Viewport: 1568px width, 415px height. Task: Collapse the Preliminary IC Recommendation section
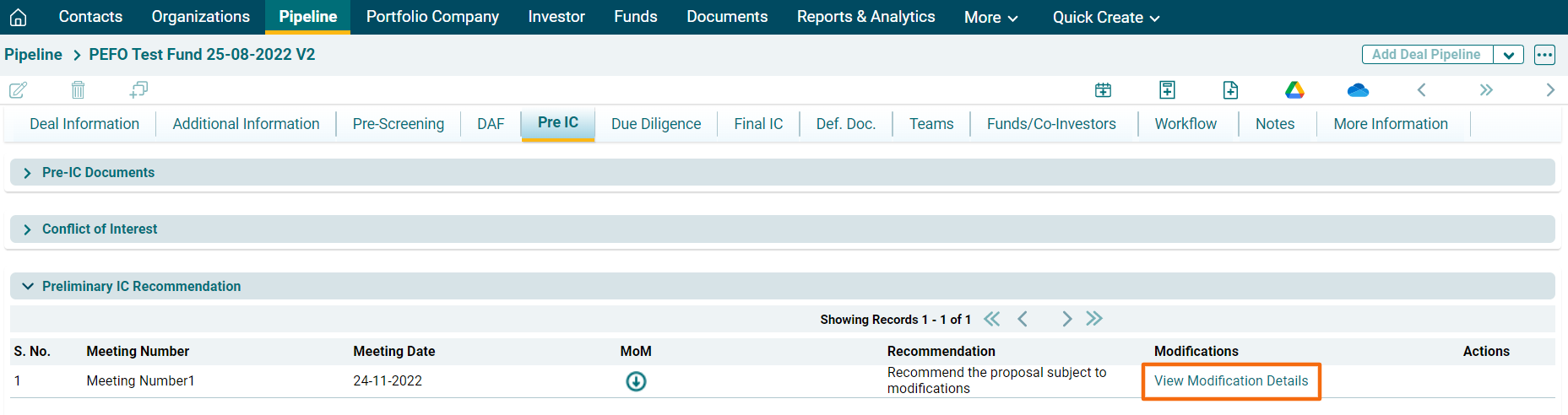pyautogui.click(x=28, y=287)
